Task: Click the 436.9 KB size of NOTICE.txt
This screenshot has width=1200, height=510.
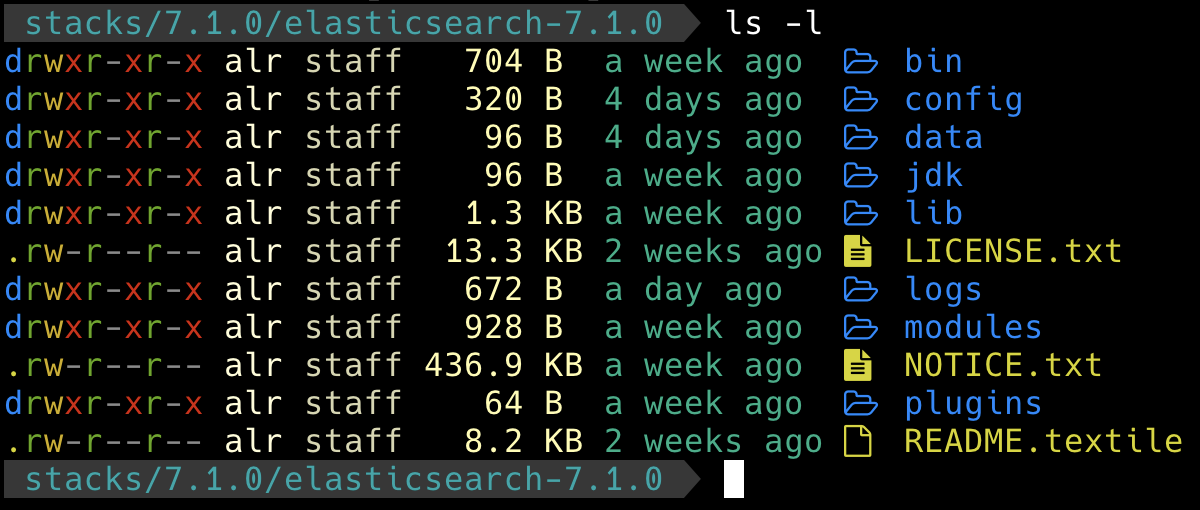Action: tap(504, 366)
